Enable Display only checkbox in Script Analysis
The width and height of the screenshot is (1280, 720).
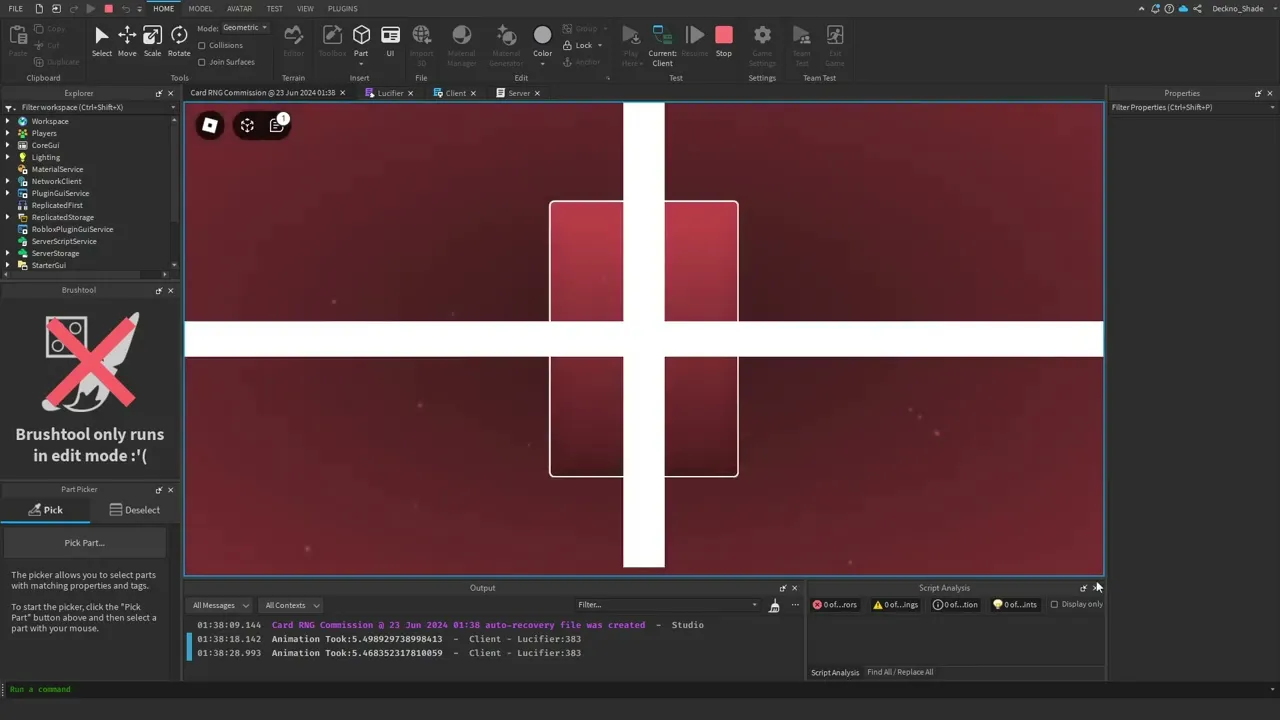point(1054,604)
